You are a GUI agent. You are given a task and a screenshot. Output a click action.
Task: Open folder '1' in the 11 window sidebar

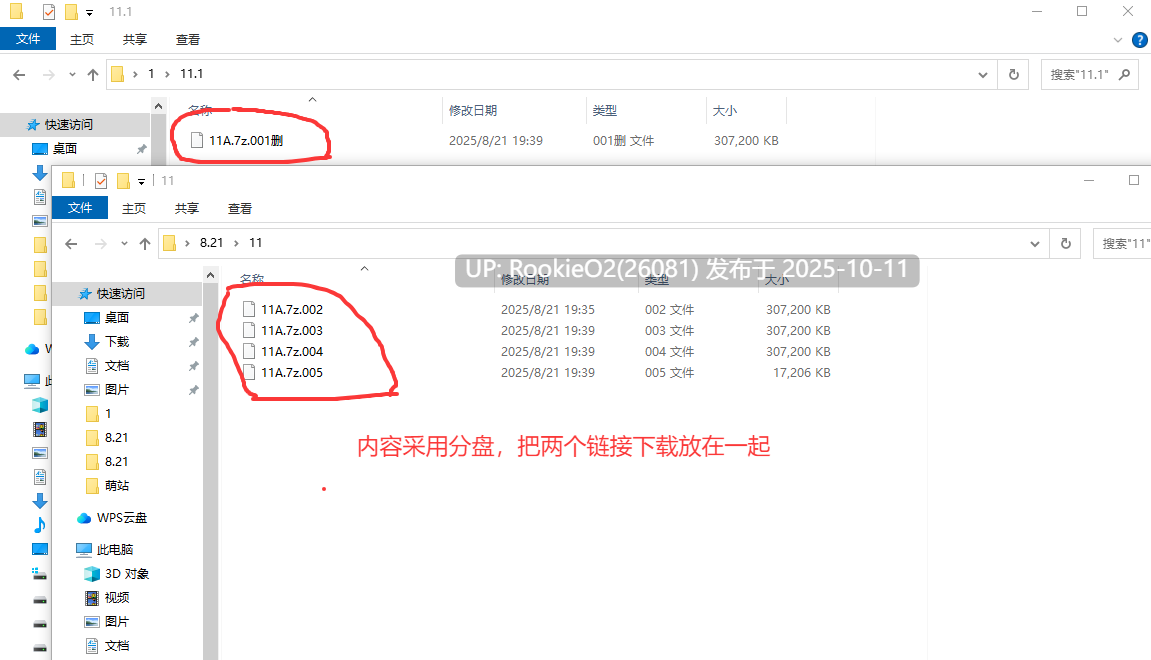(x=108, y=413)
